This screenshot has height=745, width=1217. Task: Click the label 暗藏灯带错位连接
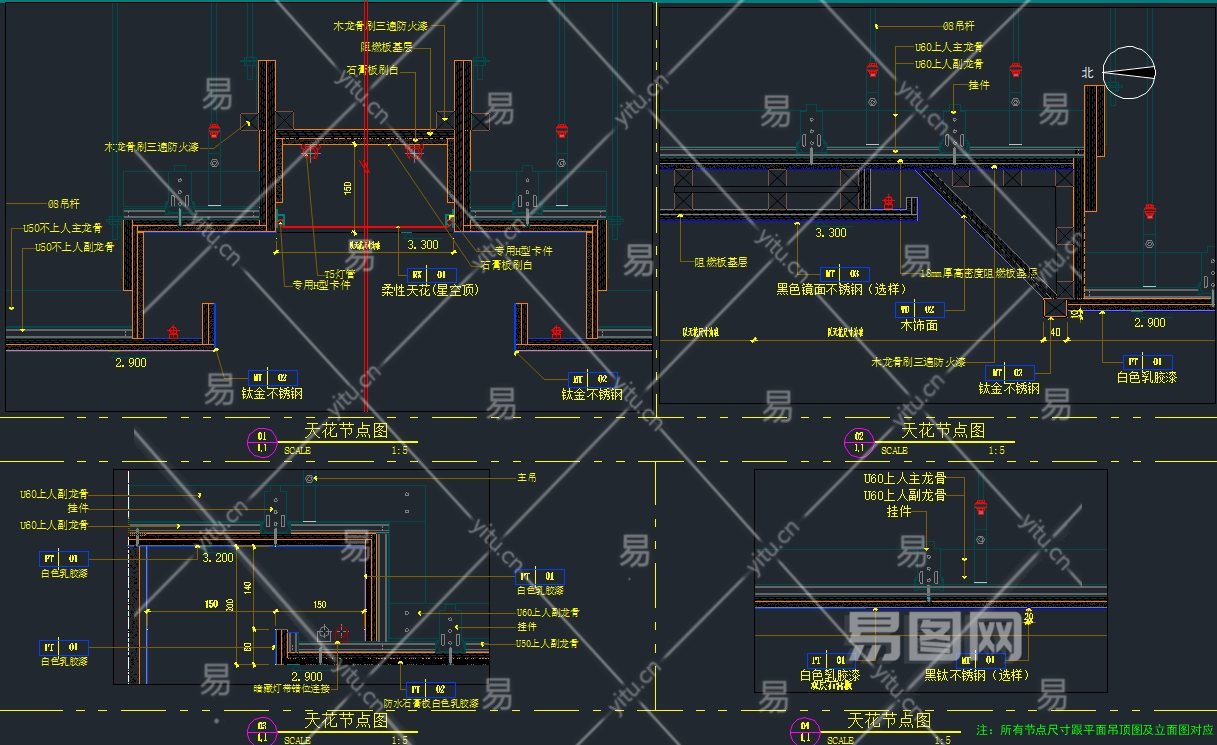click(293, 688)
